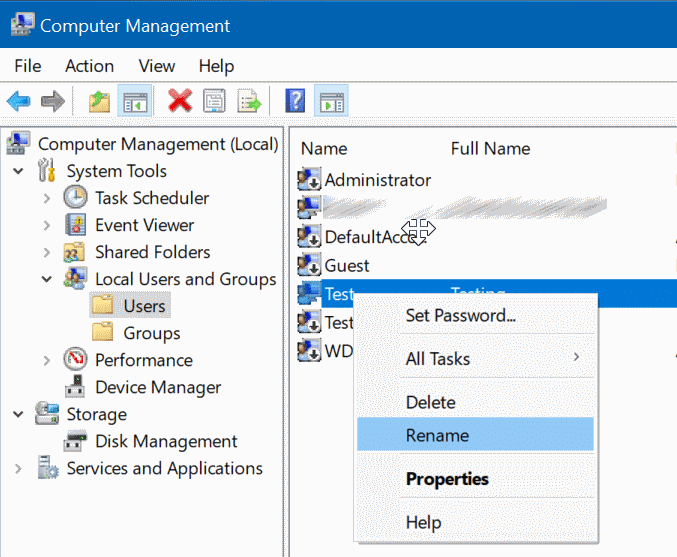The height and width of the screenshot is (557, 677).
Task: Click the Computer Management title bar icon
Action: click(22, 25)
